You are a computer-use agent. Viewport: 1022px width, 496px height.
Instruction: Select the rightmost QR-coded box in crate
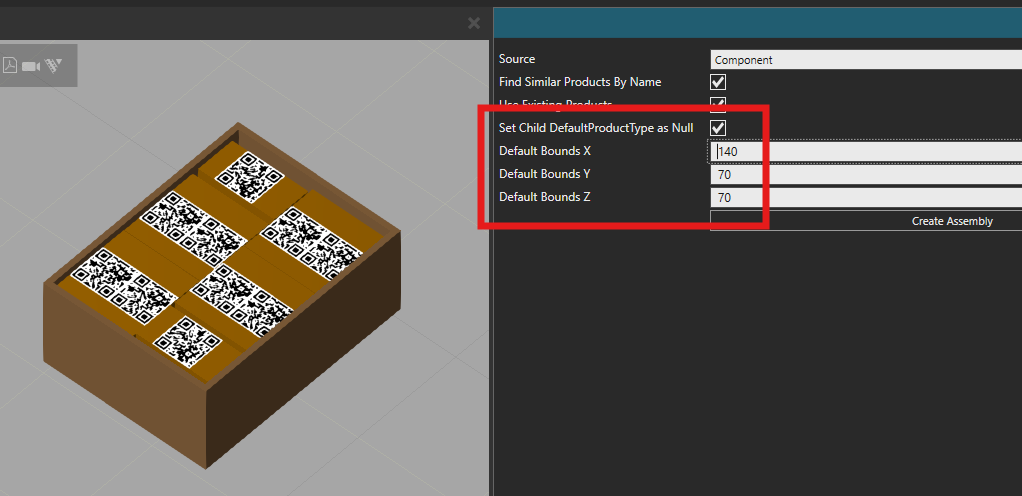click(308, 238)
